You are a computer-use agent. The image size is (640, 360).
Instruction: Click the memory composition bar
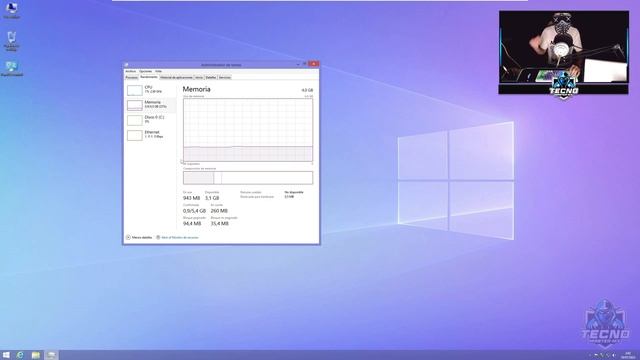248,178
